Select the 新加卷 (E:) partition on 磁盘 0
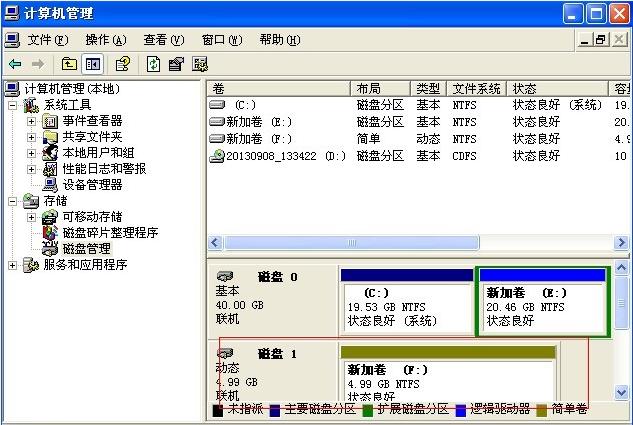This screenshot has height=425, width=633. tap(543, 301)
